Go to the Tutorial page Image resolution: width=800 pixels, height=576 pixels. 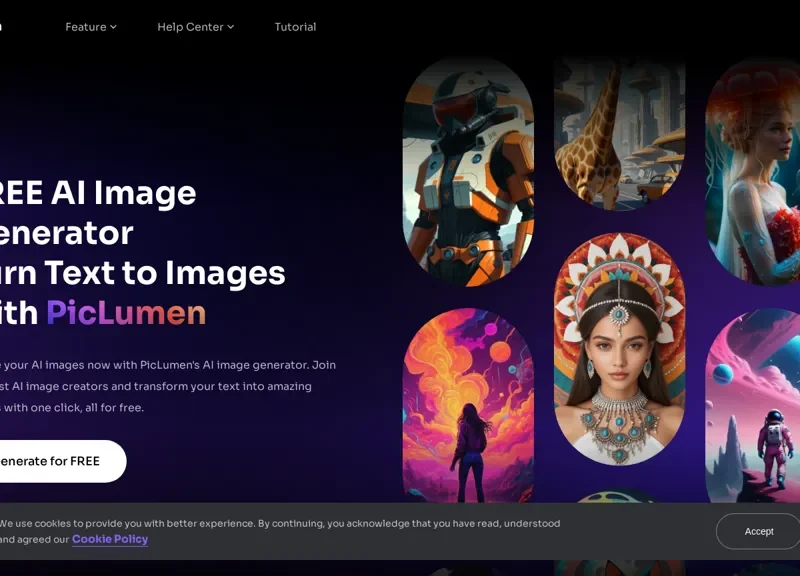click(295, 27)
